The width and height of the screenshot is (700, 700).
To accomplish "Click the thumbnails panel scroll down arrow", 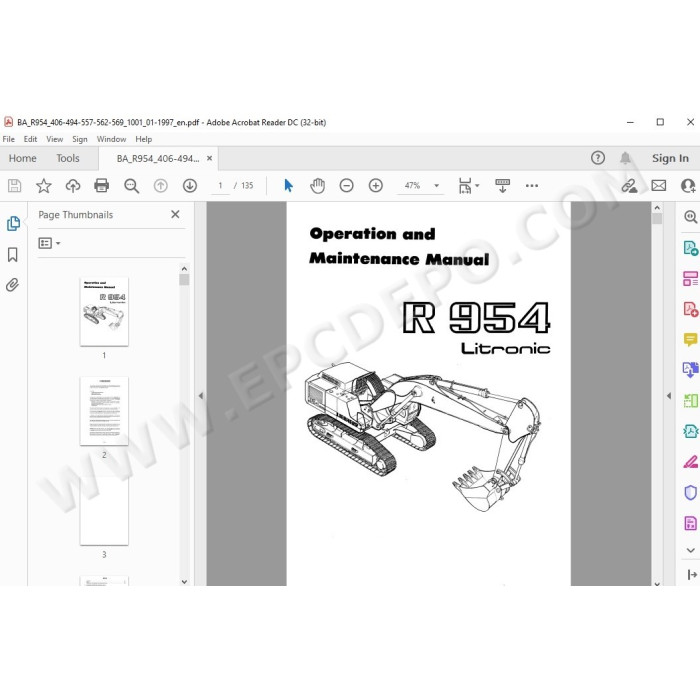I will tap(184, 581).
